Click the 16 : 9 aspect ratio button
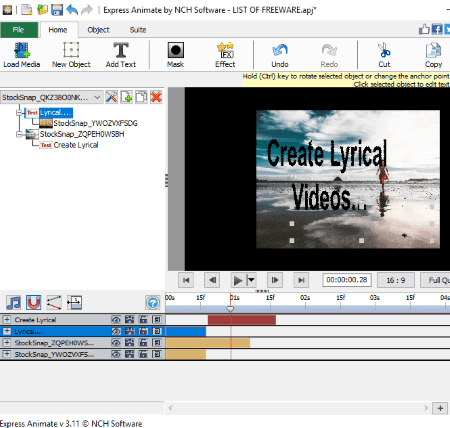The height and width of the screenshot is (428, 450). coord(396,280)
